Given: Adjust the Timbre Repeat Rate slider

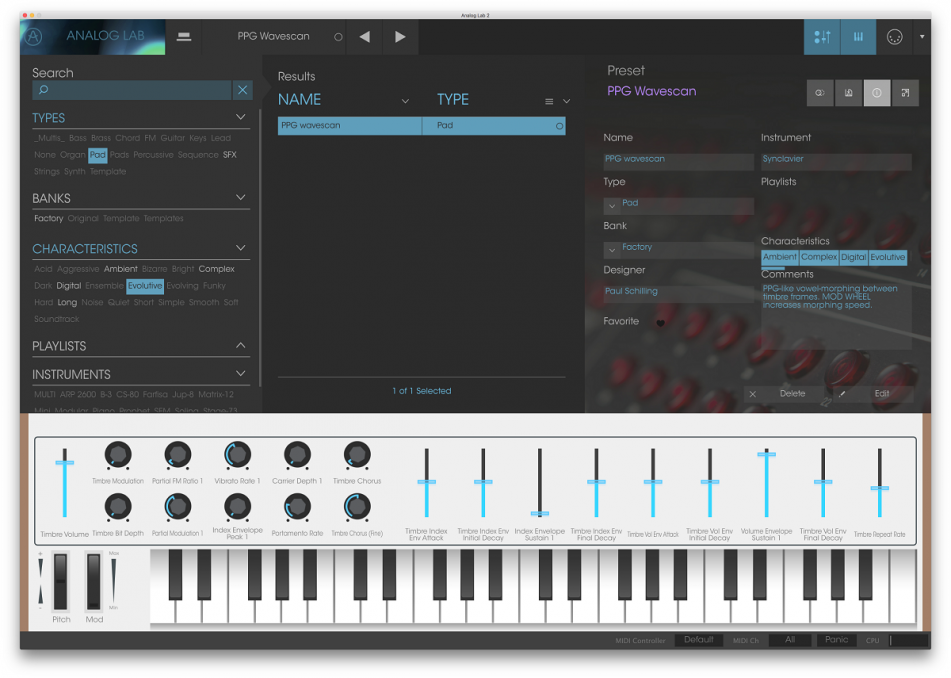Looking at the screenshot, I should click(x=879, y=483).
